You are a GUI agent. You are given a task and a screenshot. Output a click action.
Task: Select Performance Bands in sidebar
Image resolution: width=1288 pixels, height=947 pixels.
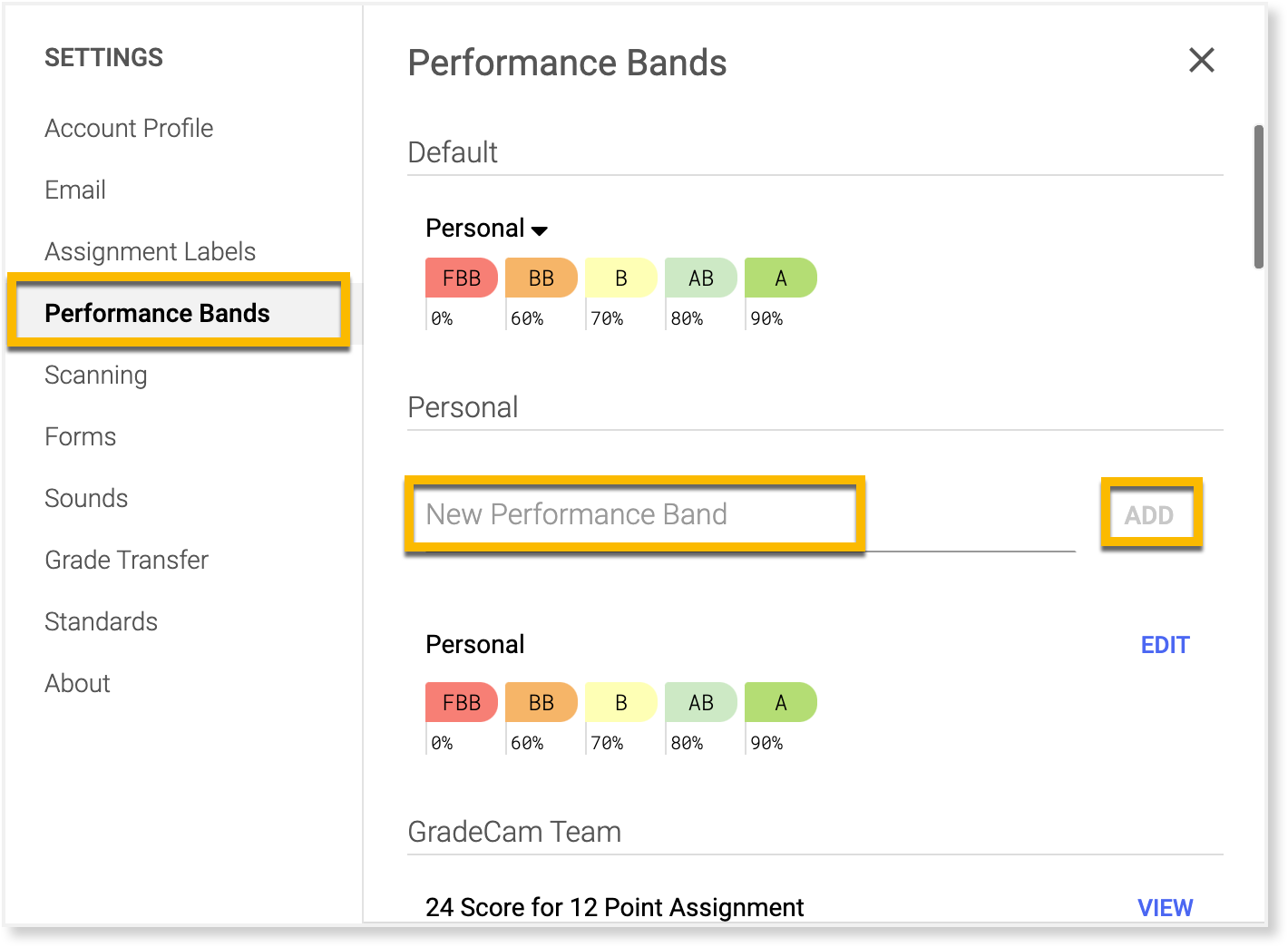157,314
